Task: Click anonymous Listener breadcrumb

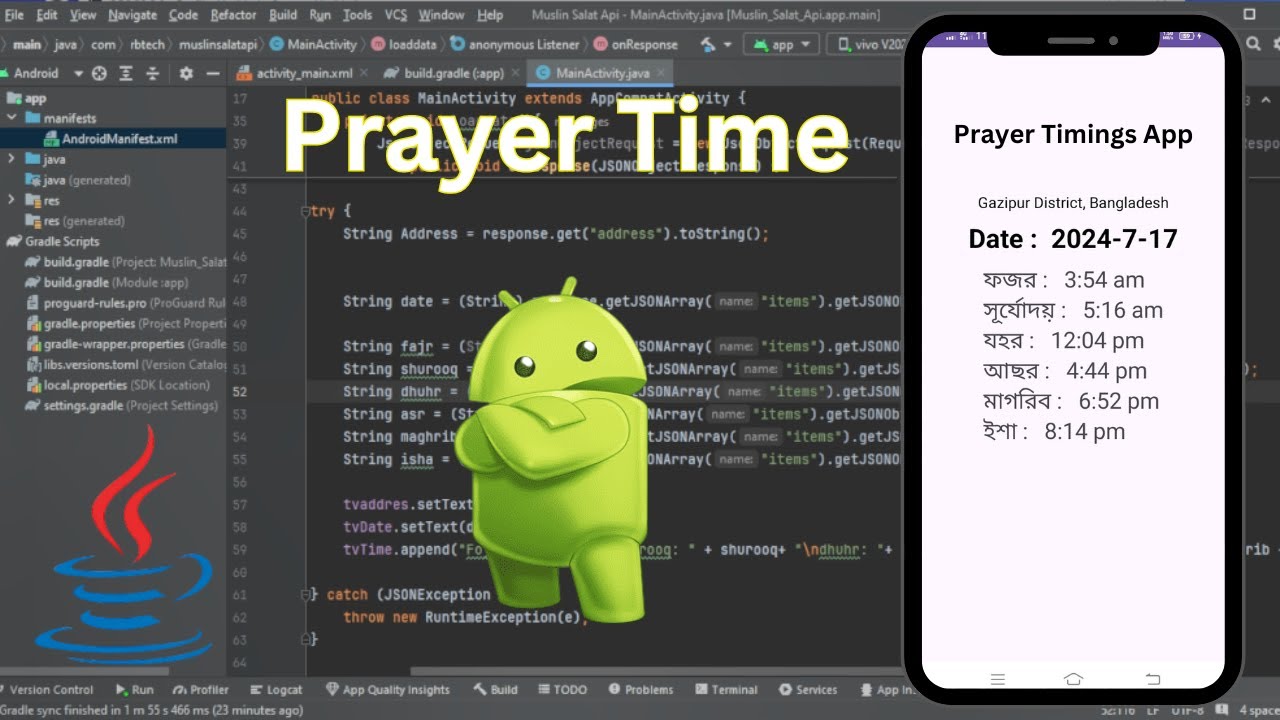Action: [x=515, y=45]
